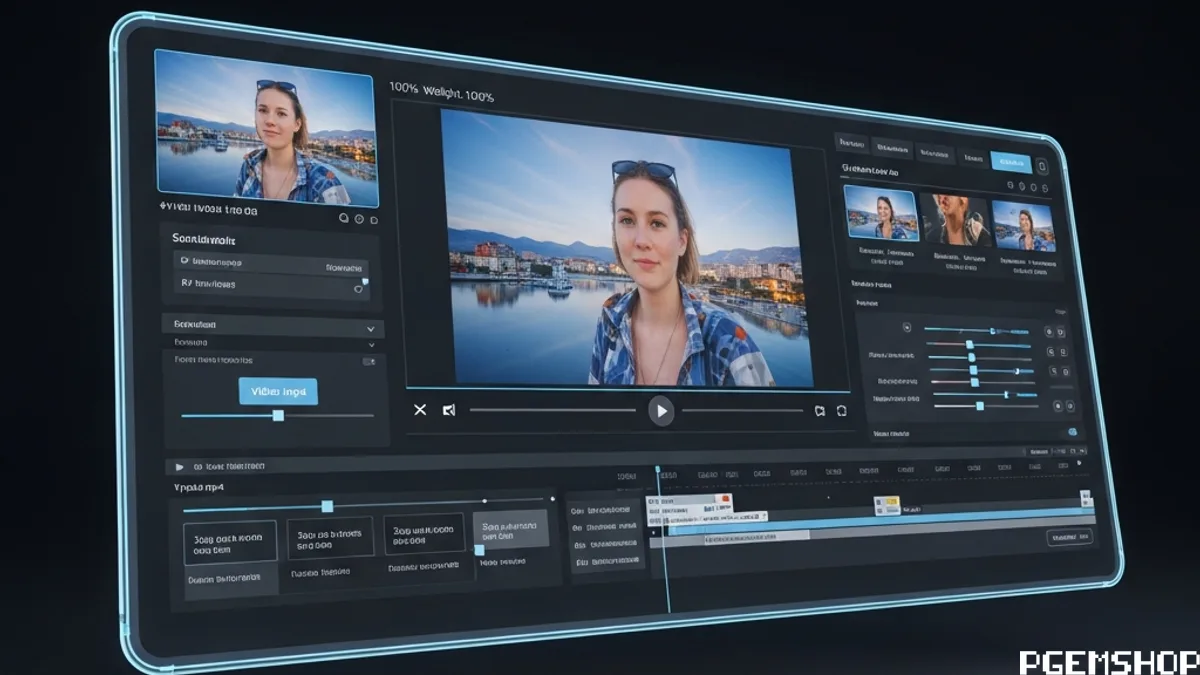Toggle the small switch above Video Input button

(x=368, y=361)
